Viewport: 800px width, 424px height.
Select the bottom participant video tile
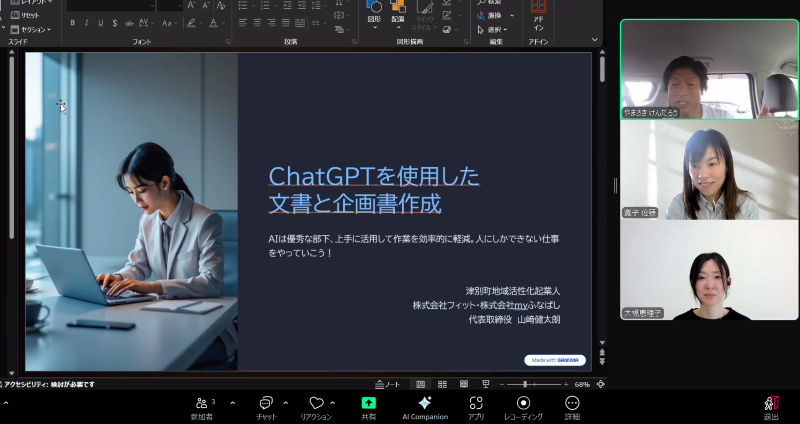click(x=709, y=270)
